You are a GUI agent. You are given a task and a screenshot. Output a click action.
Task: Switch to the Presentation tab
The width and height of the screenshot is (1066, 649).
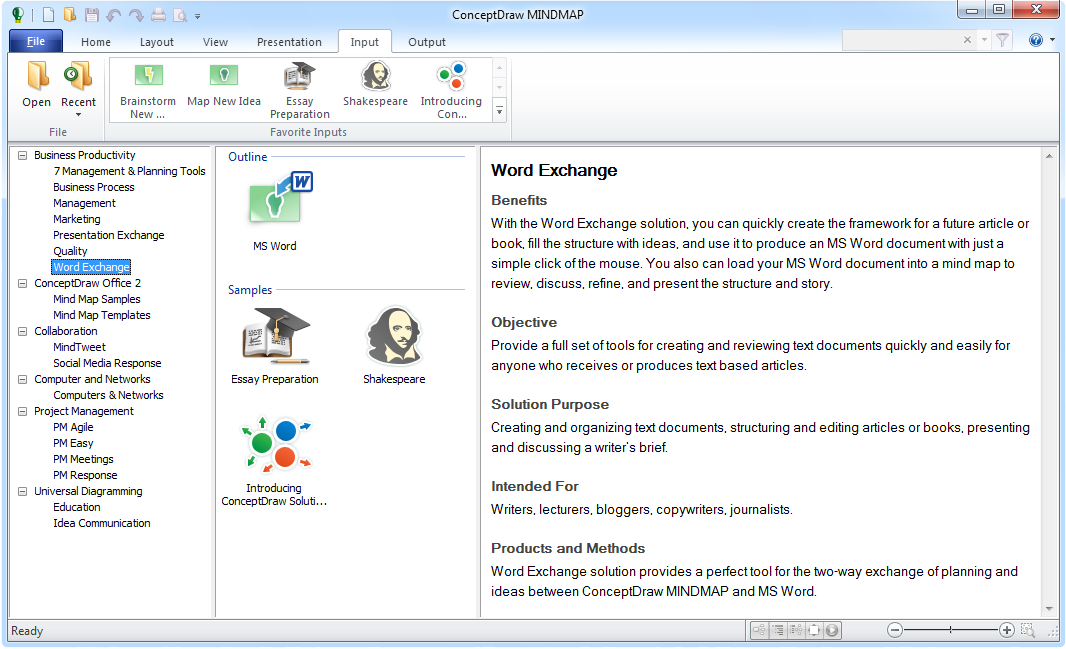coord(289,42)
